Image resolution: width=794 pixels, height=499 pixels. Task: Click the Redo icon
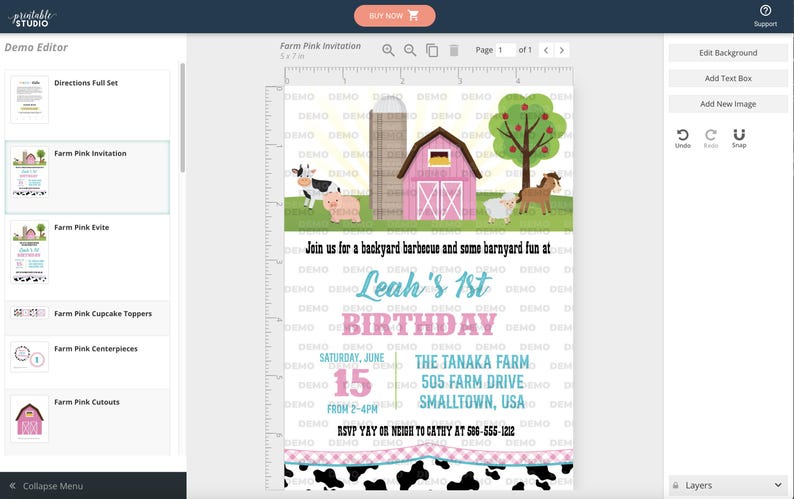[711, 138]
